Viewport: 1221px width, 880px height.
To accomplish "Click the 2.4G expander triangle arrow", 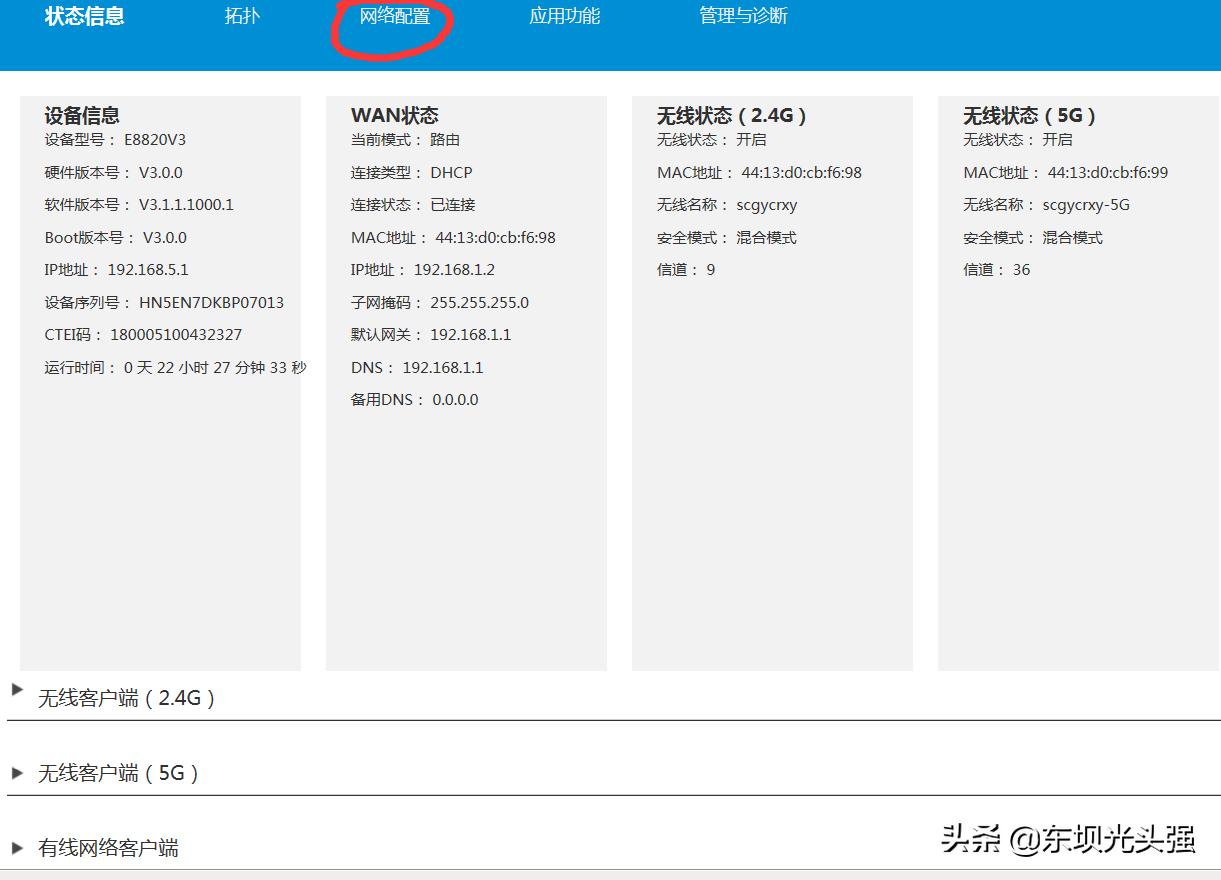I will (18, 689).
